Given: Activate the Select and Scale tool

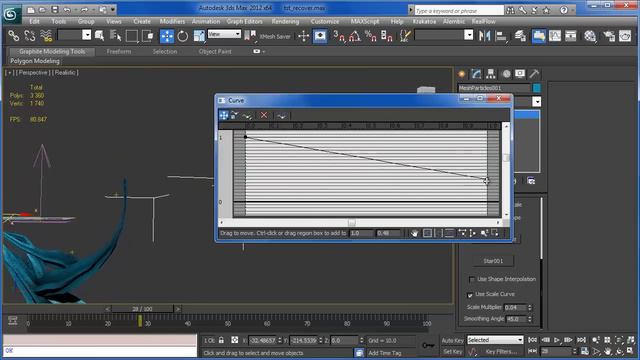Looking at the screenshot, I should point(199,36).
